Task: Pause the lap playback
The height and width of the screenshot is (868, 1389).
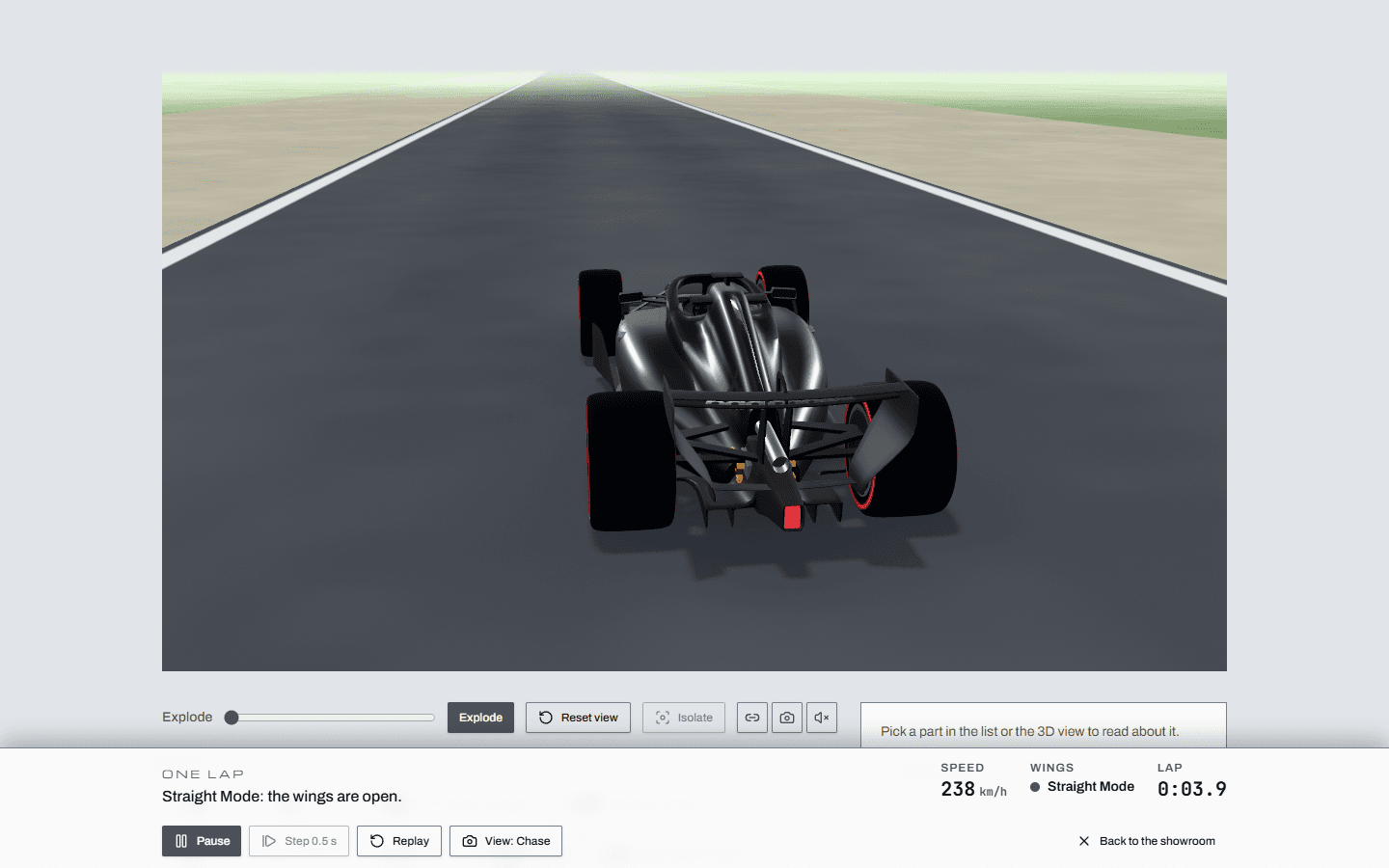Action: [202, 841]
